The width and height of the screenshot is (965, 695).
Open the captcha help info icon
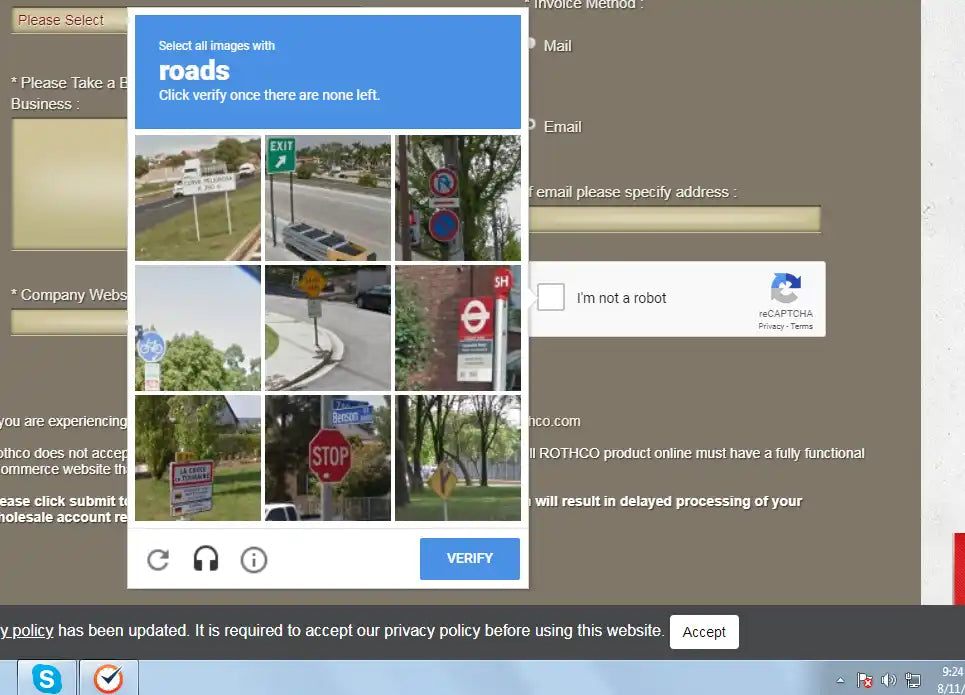[254, 559]
